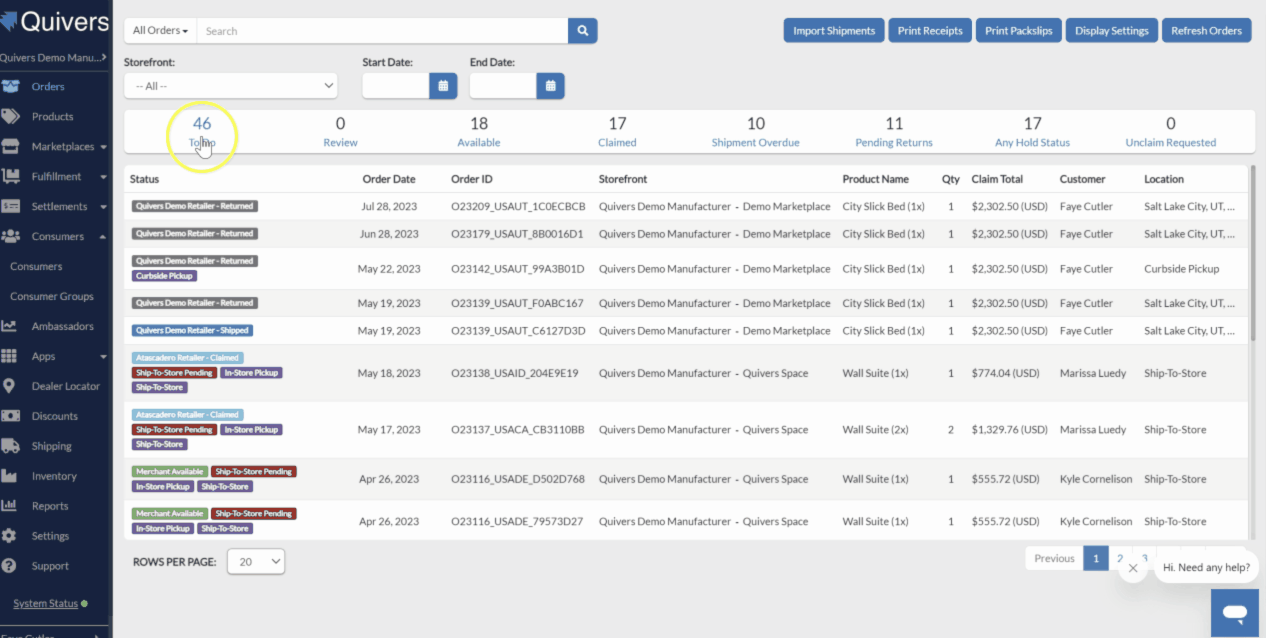Click Import Shipments button
This screenshot has width=1266, height=638.
coord(834,31)
